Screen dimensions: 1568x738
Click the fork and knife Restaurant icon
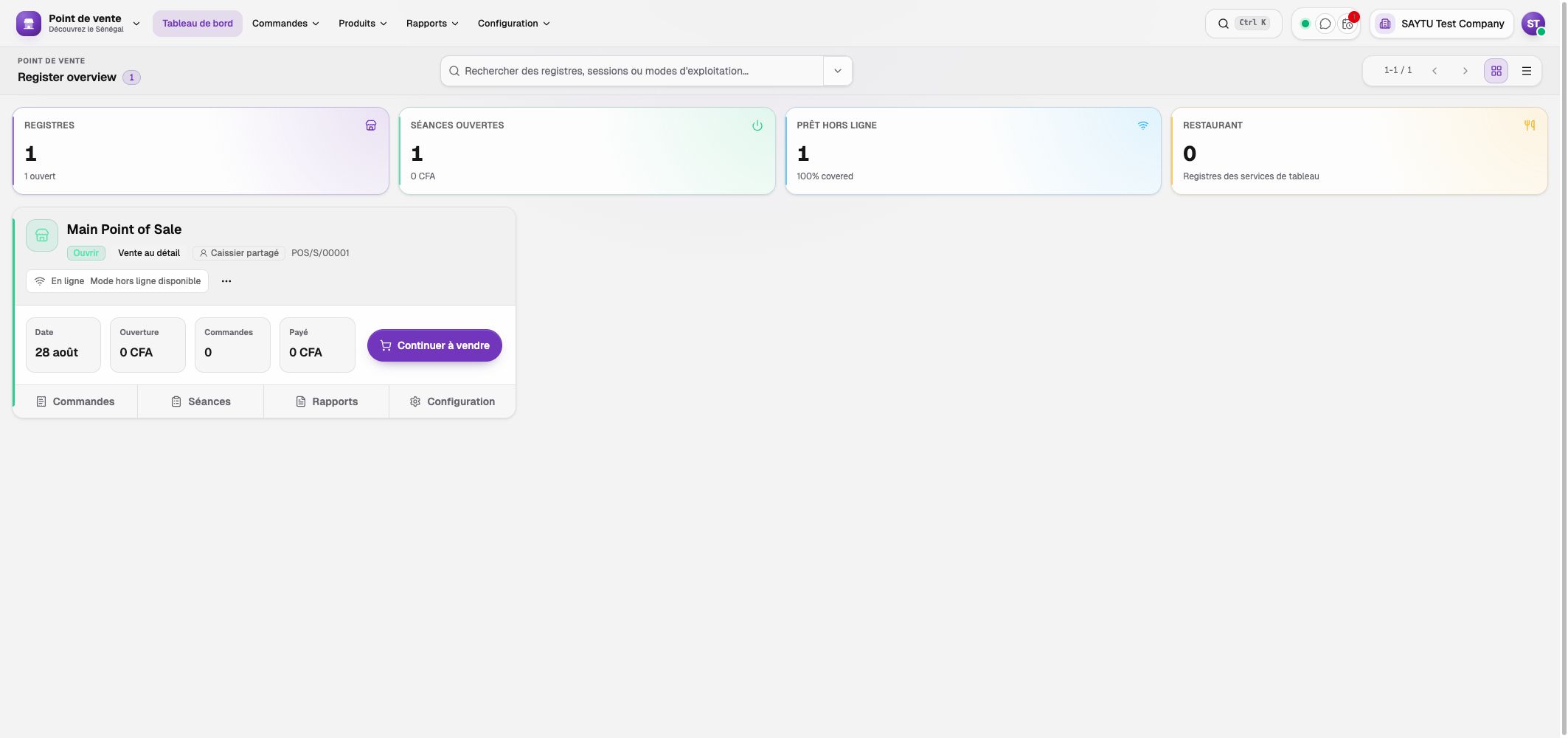tap(1530, 125)
